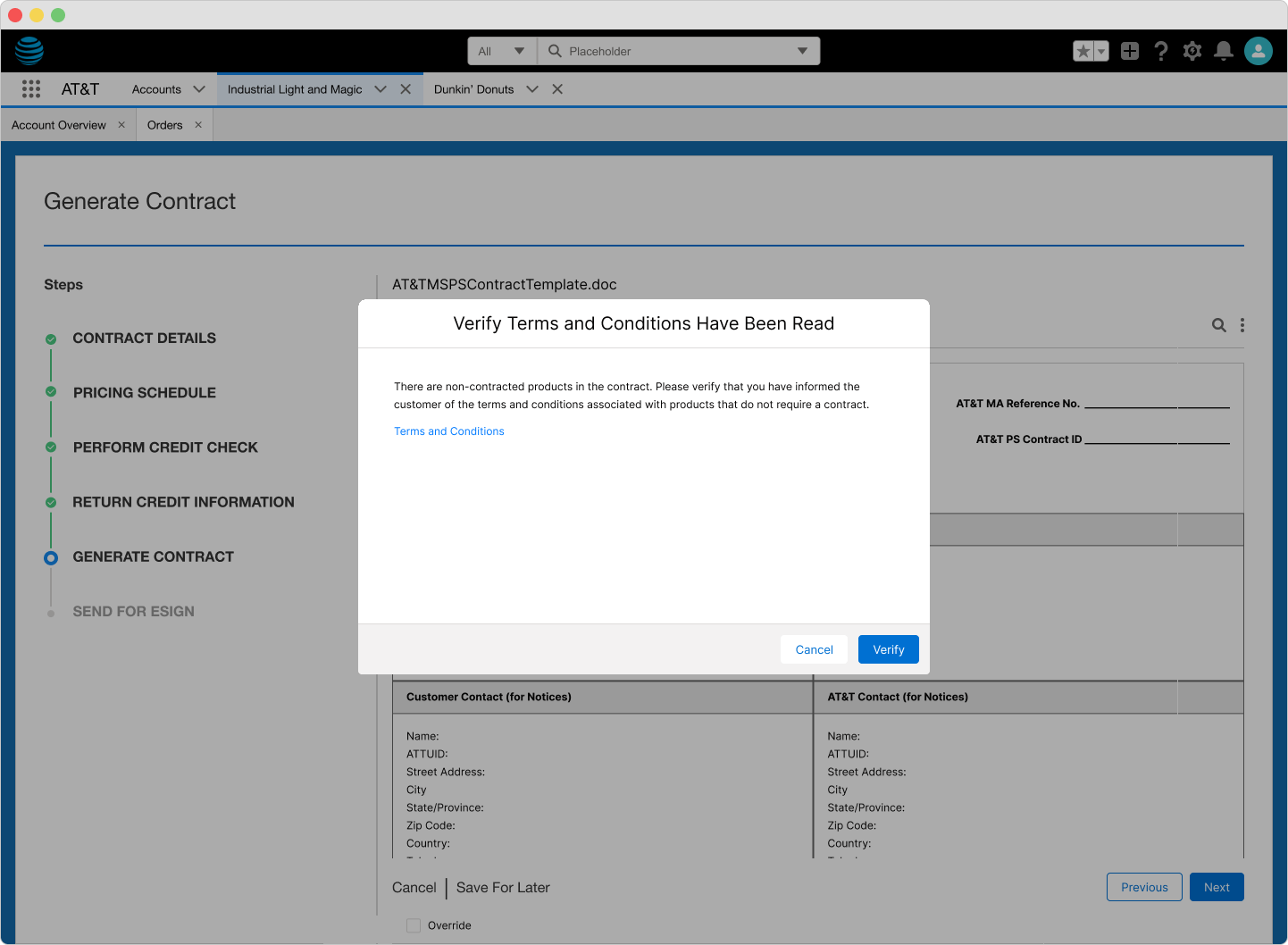The width and height of the screenshot is (1288, 945).
Task: Open the All search scope dropdown
Action: [x=502, y=51]
